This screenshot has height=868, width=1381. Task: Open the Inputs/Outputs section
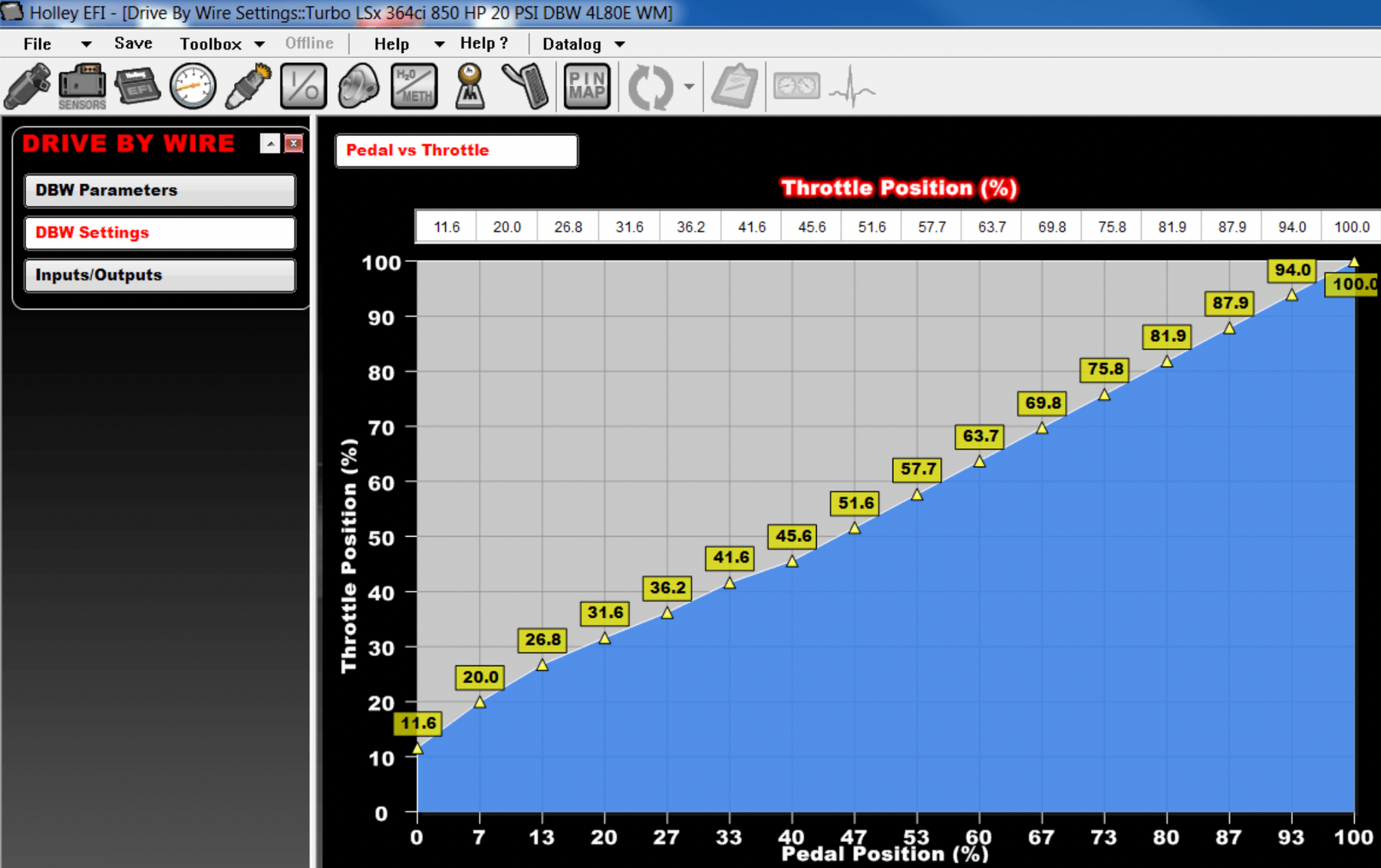point(160,275)
